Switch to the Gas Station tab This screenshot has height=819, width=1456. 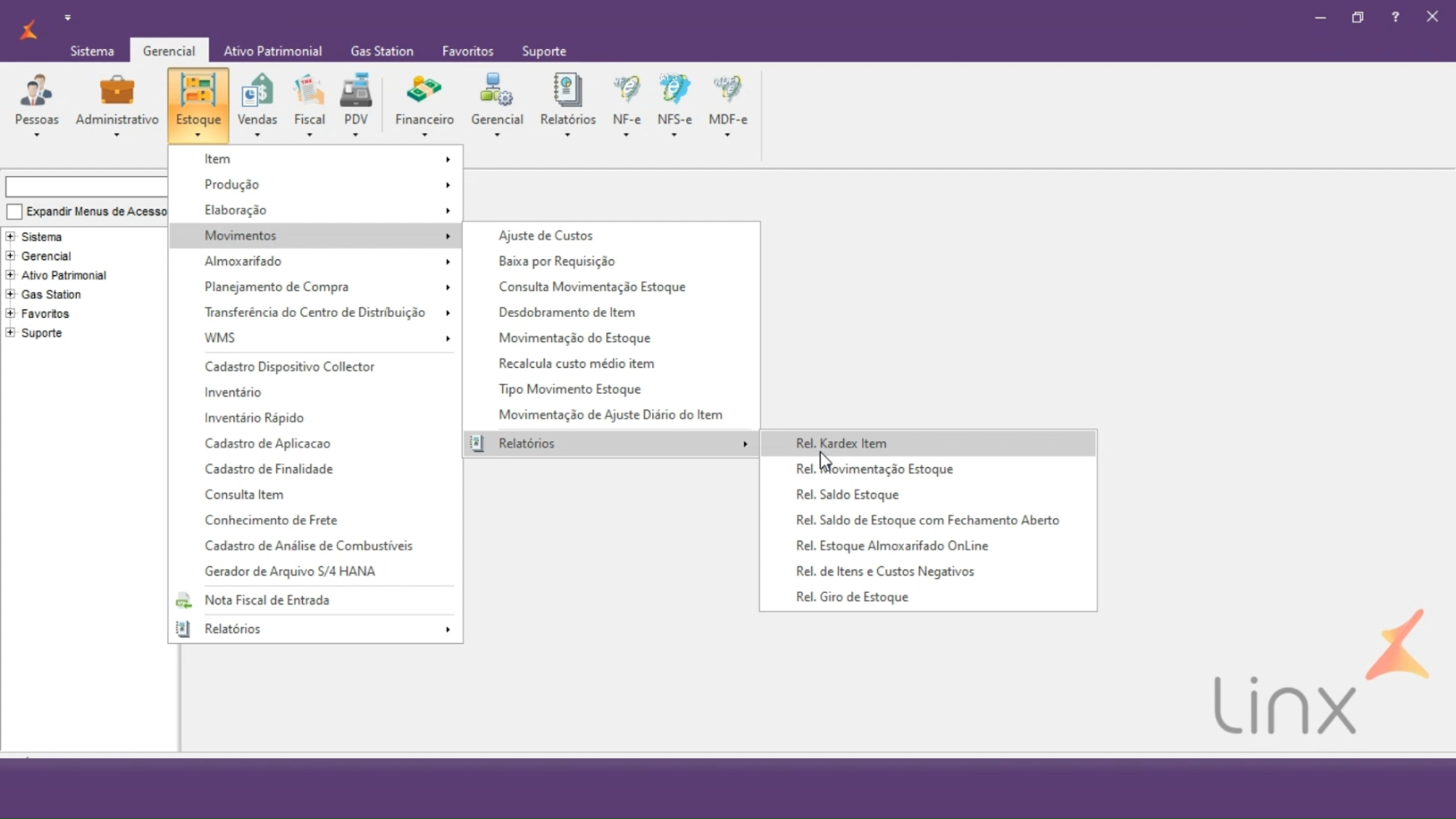click(x=382, y=51)
